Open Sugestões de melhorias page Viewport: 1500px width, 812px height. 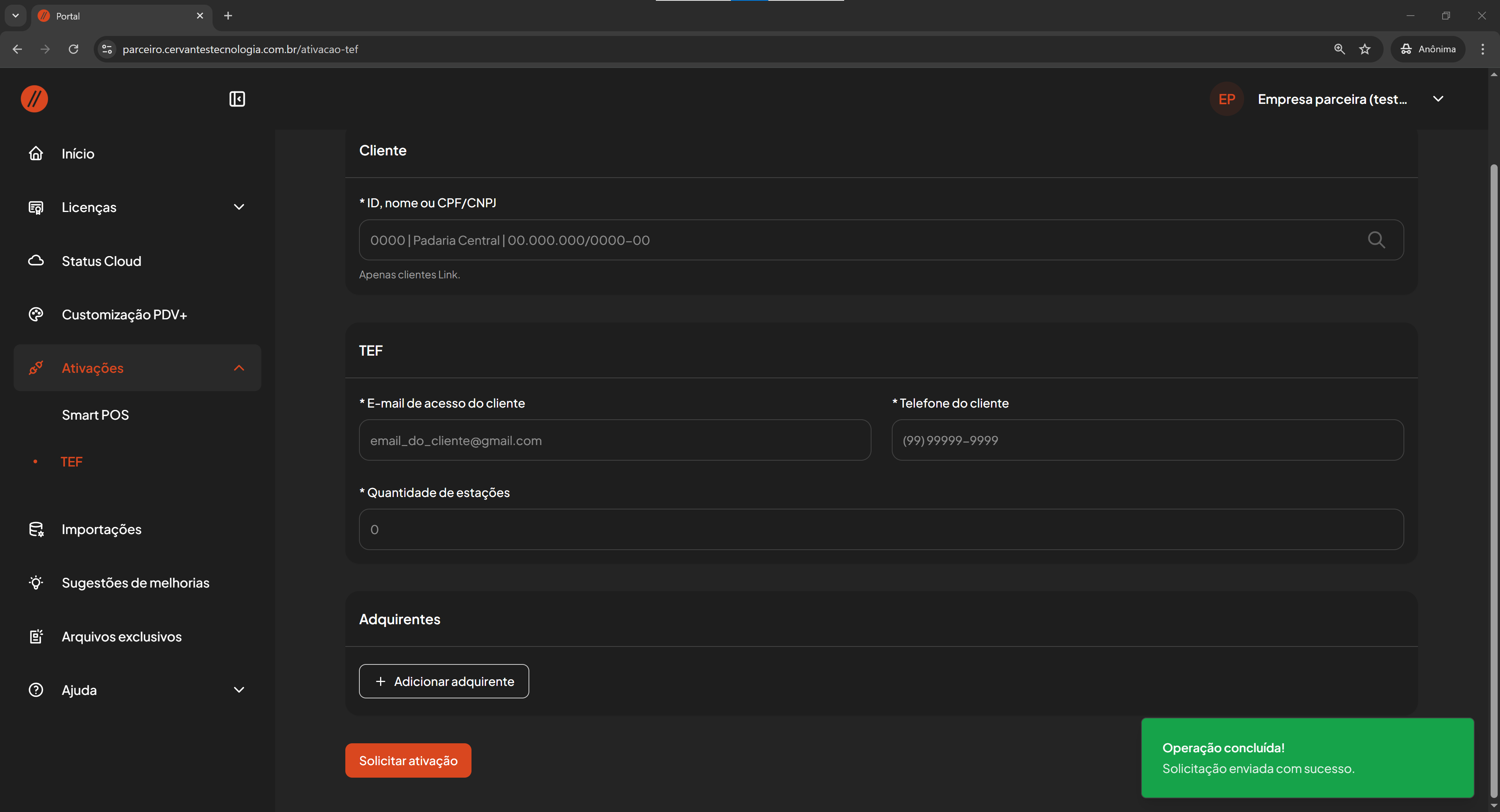[x=135, y=583]
